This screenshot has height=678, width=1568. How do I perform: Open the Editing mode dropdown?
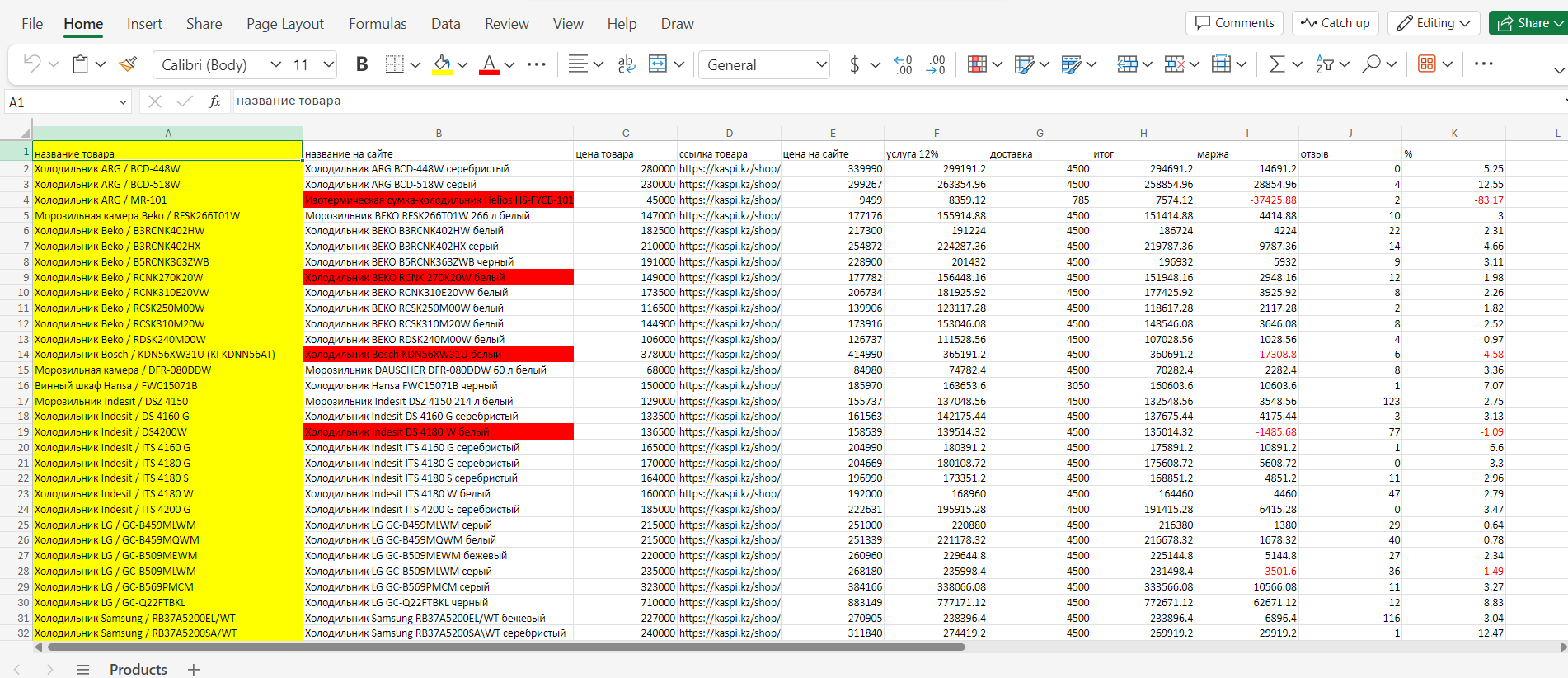1434,23
